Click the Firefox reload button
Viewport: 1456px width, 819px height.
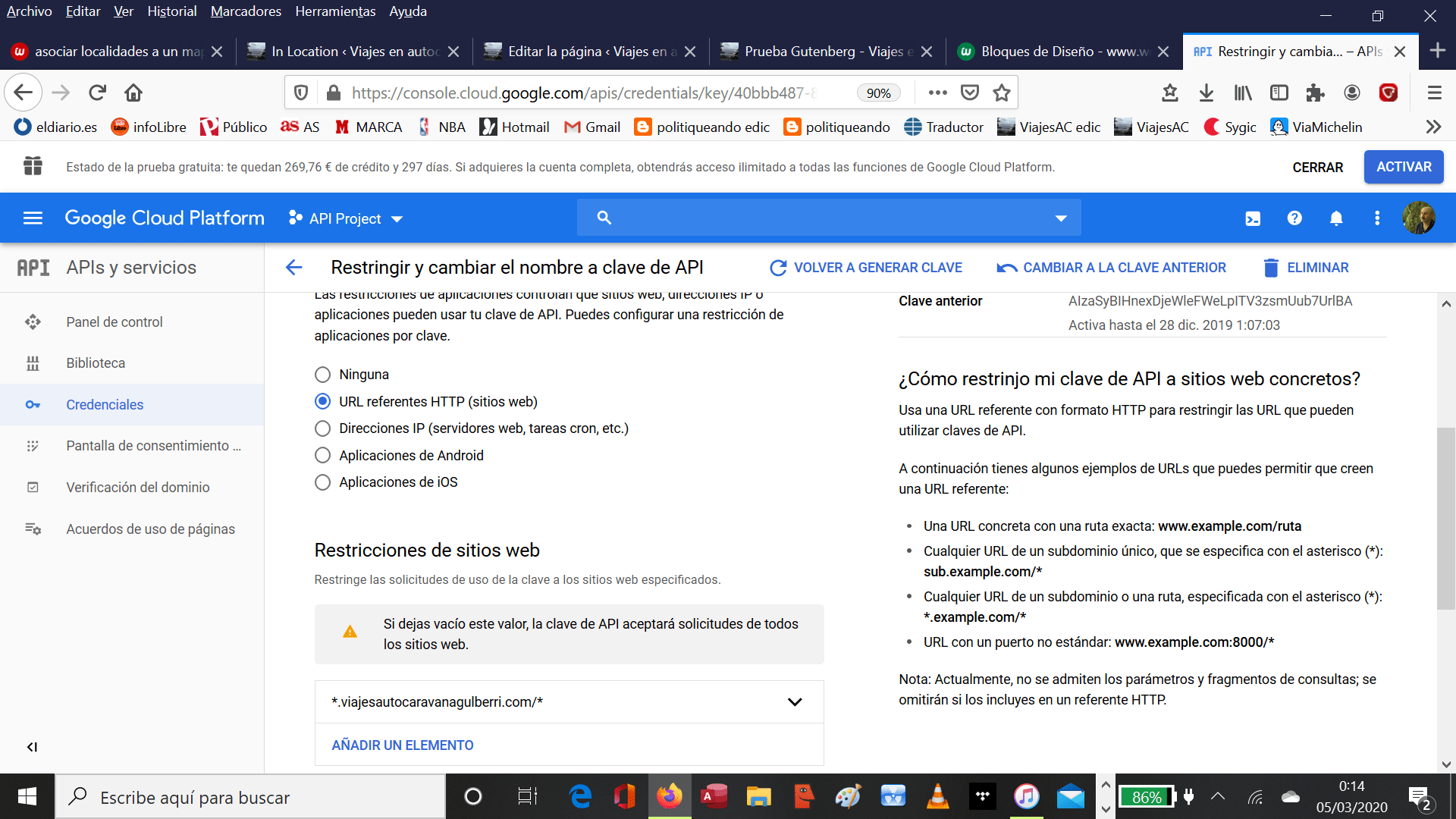point(97,93)
